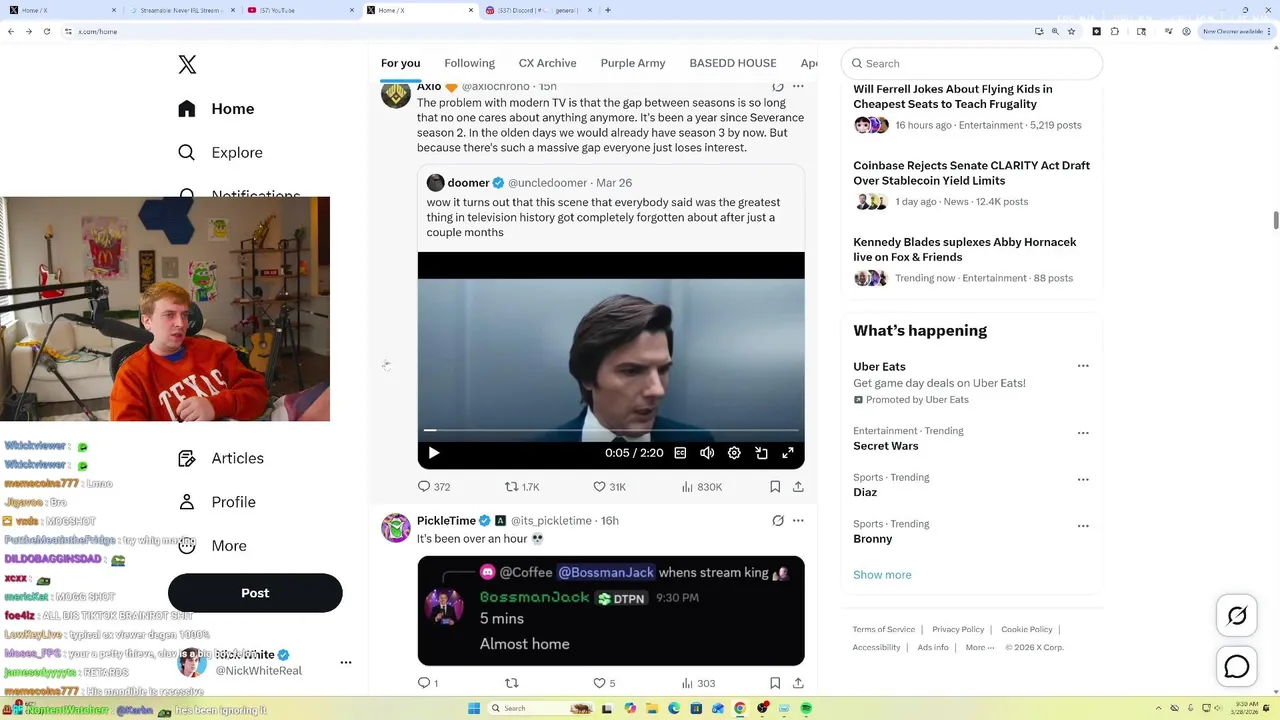The image size is (1280, 720).
Task: Open the Grok floating button
Action: tap(1237, 616)
